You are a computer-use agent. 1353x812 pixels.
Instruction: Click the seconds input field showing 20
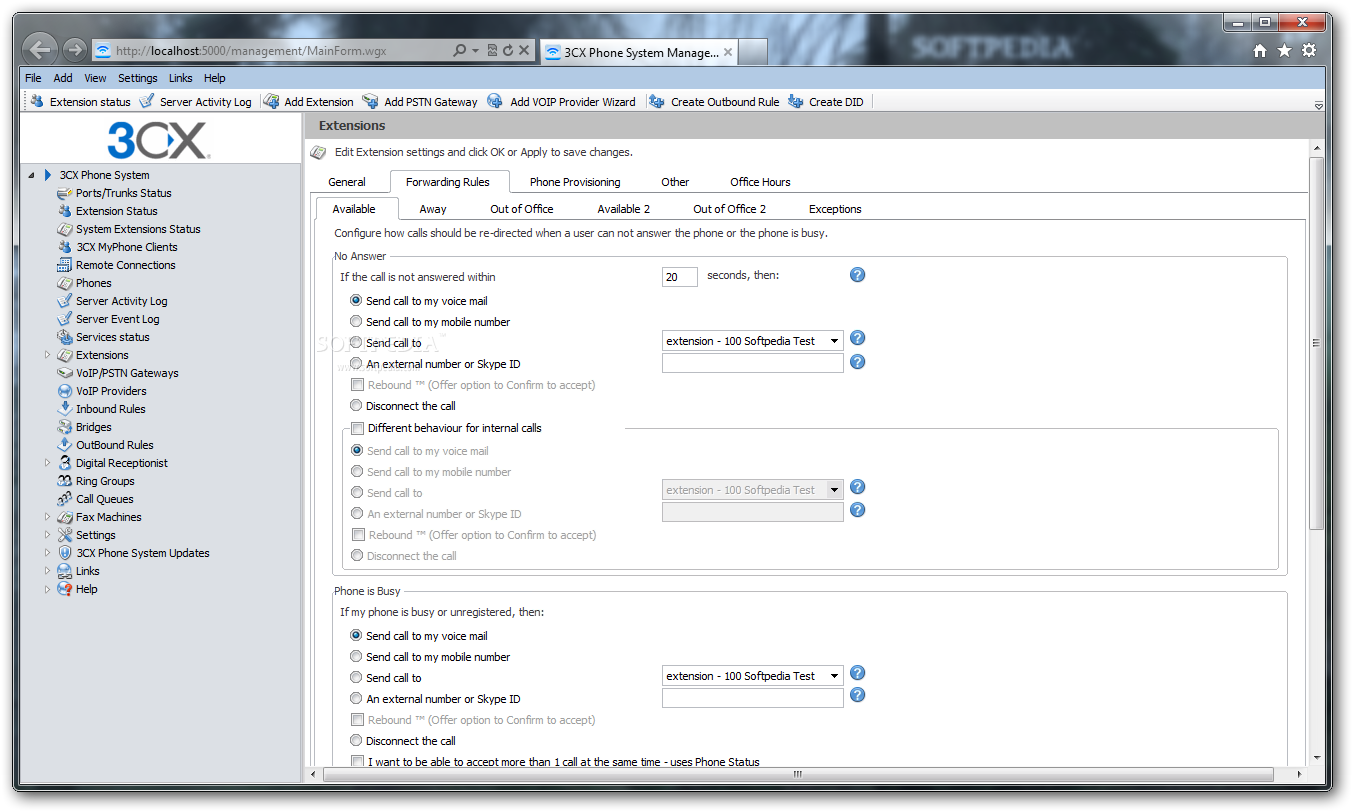680,277
